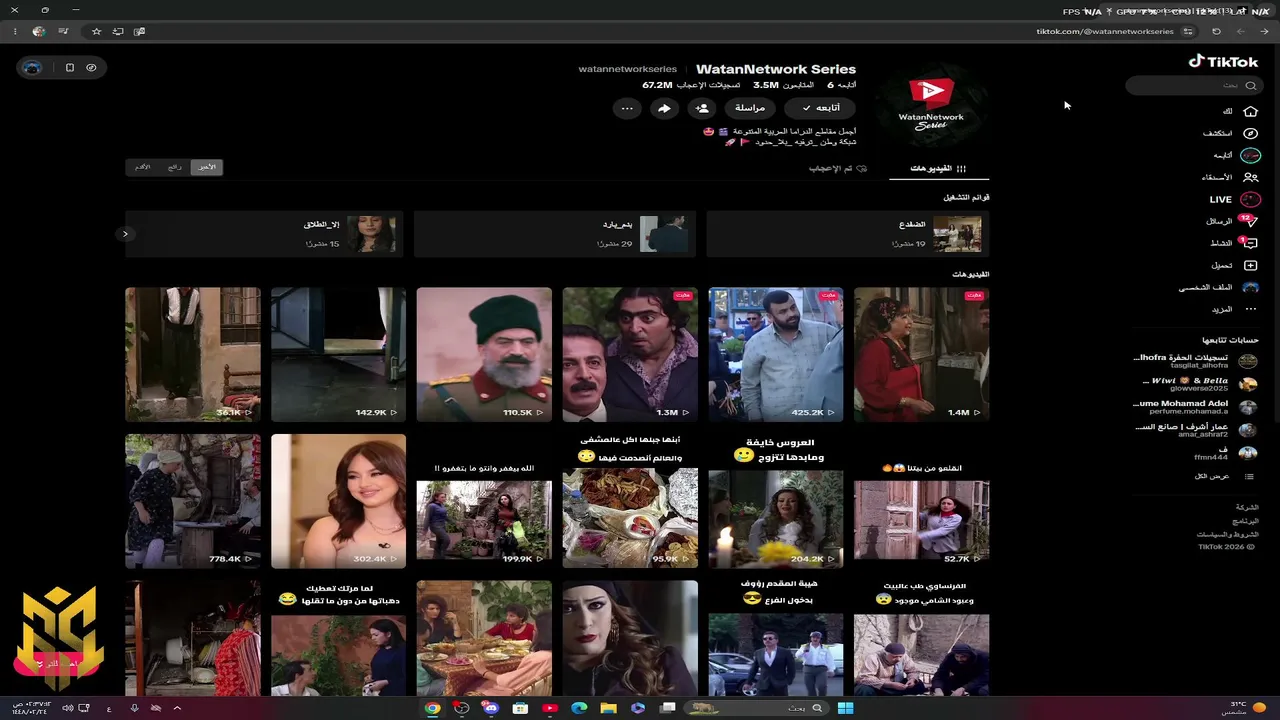Open the Explore compass icon
The image size is (1280, 720).
coord(1250,133)
